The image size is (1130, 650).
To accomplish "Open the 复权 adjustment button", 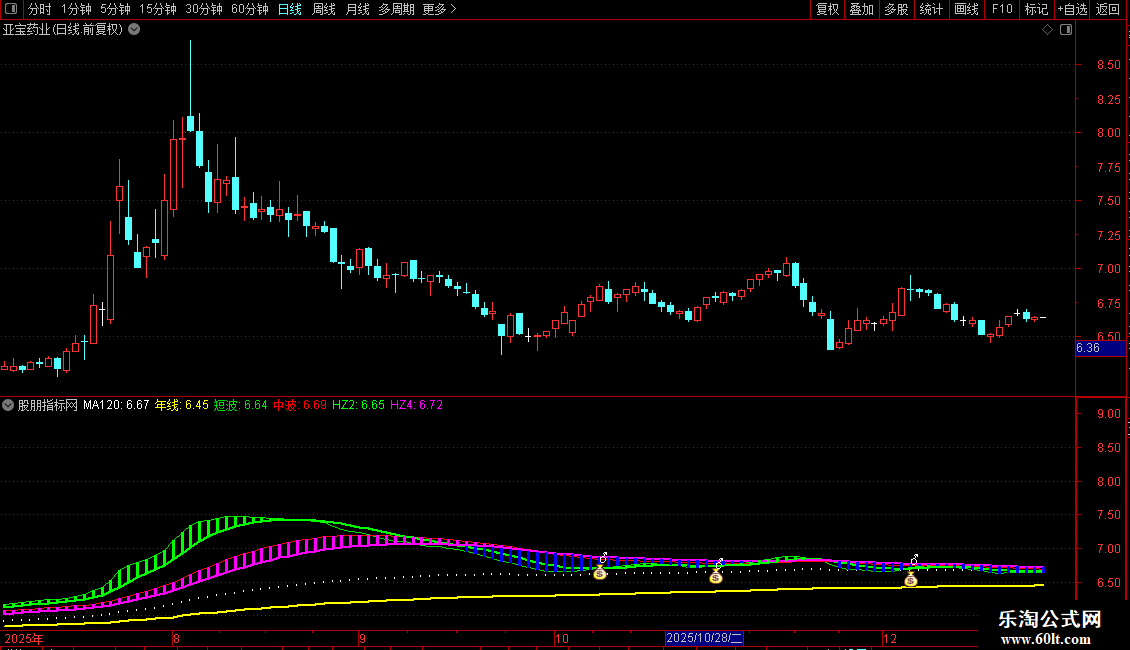I will (827, 9).
